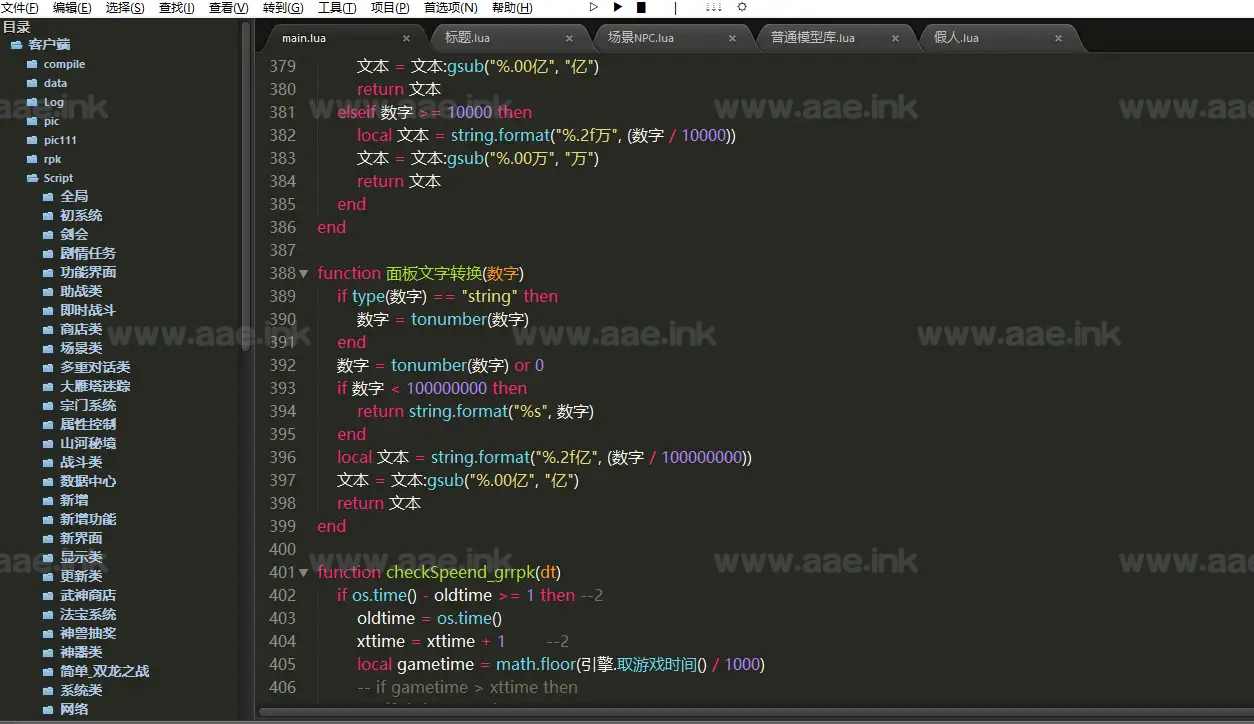Click the rpk folder icon
This screenshot has width=1254, height=724.
(32, 159)
